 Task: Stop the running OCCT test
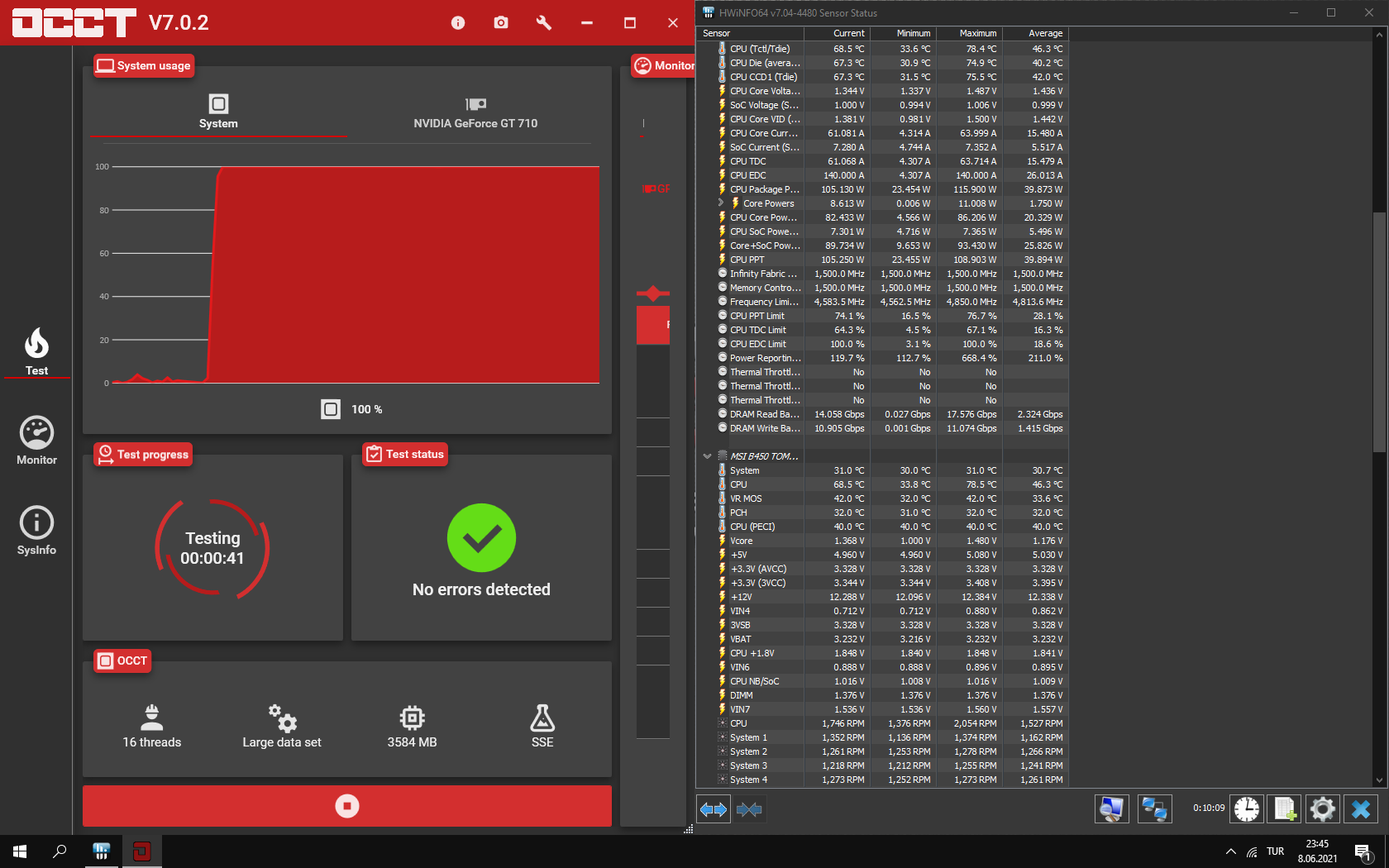[x=347, y=806]
